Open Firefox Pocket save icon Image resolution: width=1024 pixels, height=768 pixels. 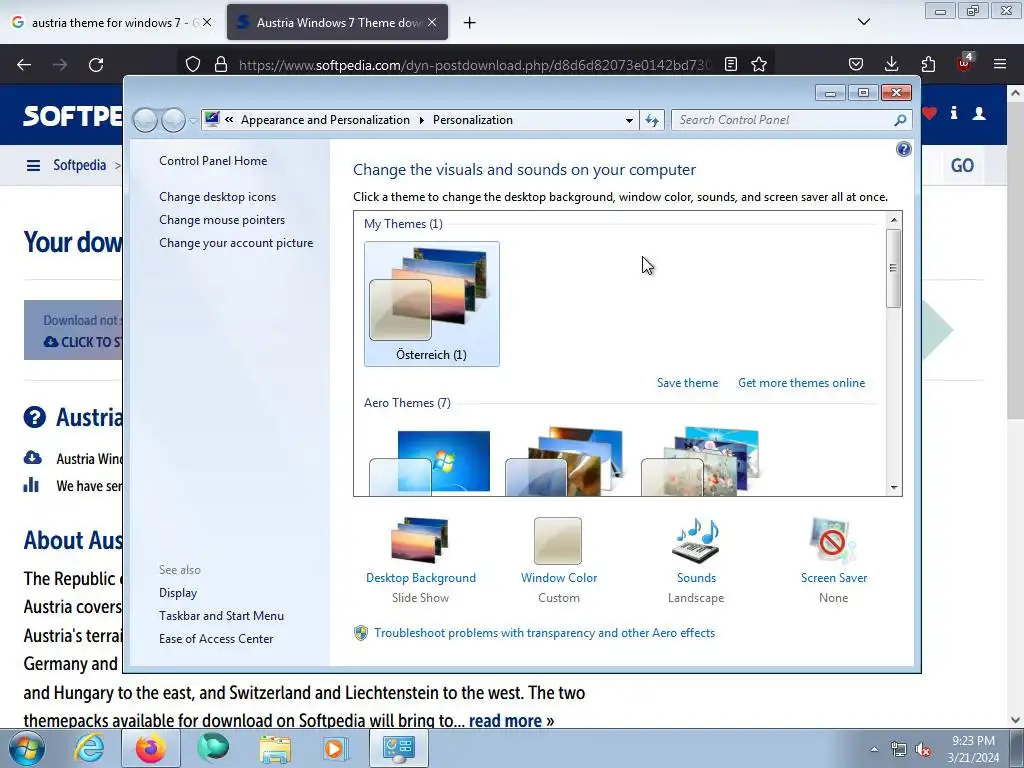[x=856, y=65]
